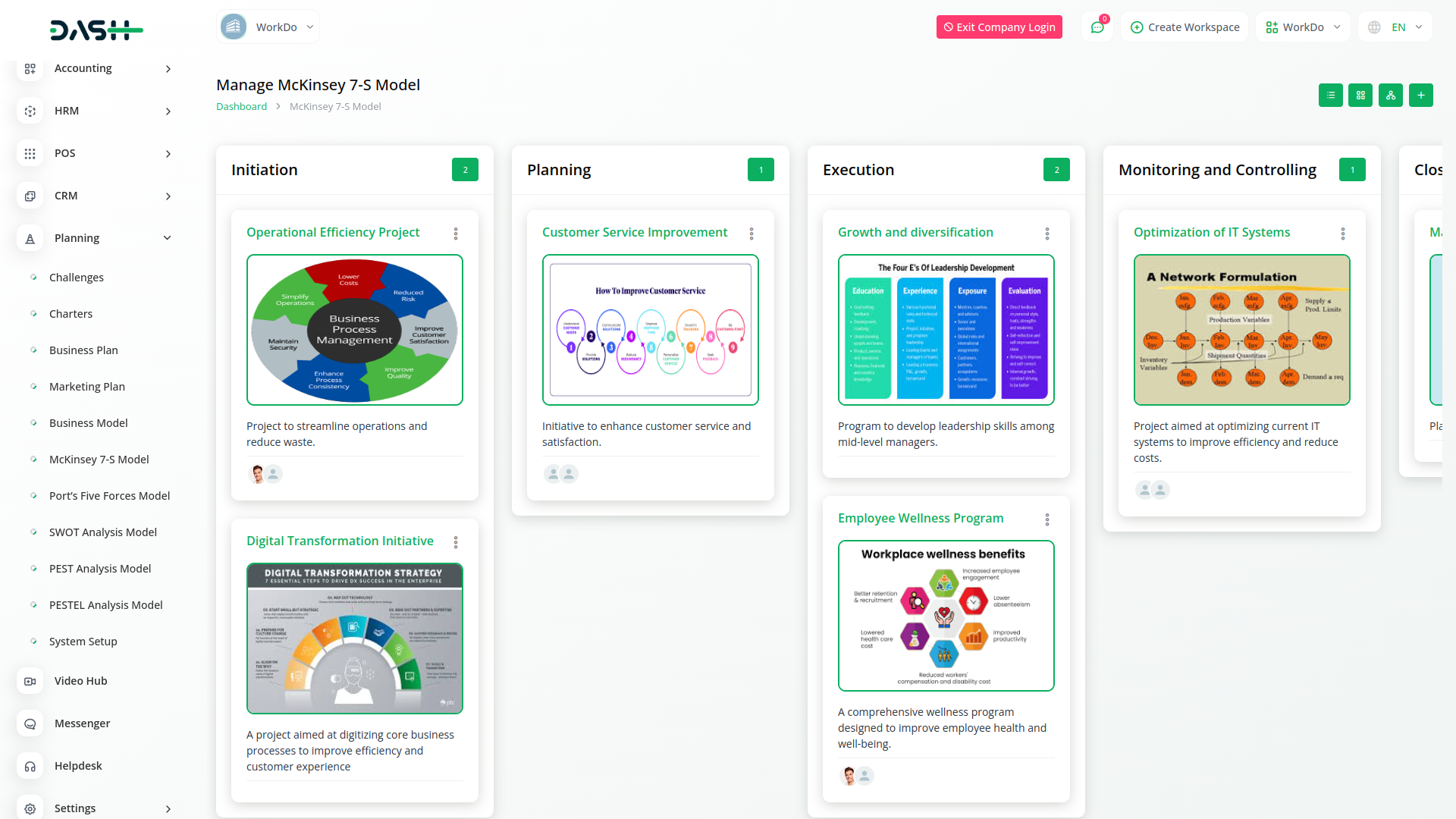This screenshot has height=819, width=1456.
Task: Open the Business Process Management thumbnail
Action: [x=355, y=330]
